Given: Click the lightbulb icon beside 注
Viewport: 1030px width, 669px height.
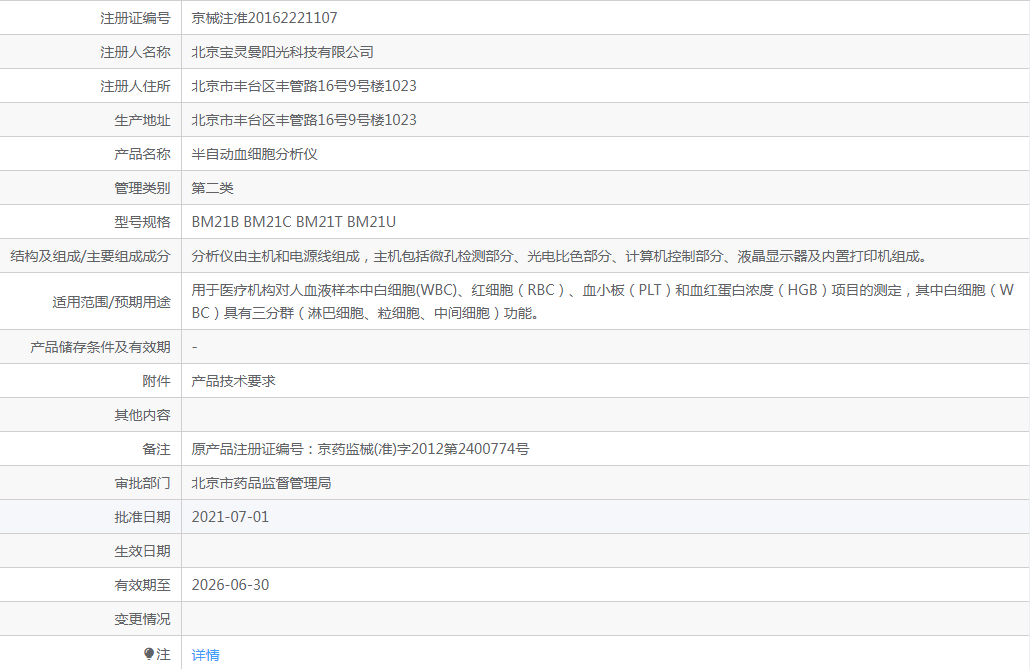Looking at the screenshot, I should coord(149,653).
